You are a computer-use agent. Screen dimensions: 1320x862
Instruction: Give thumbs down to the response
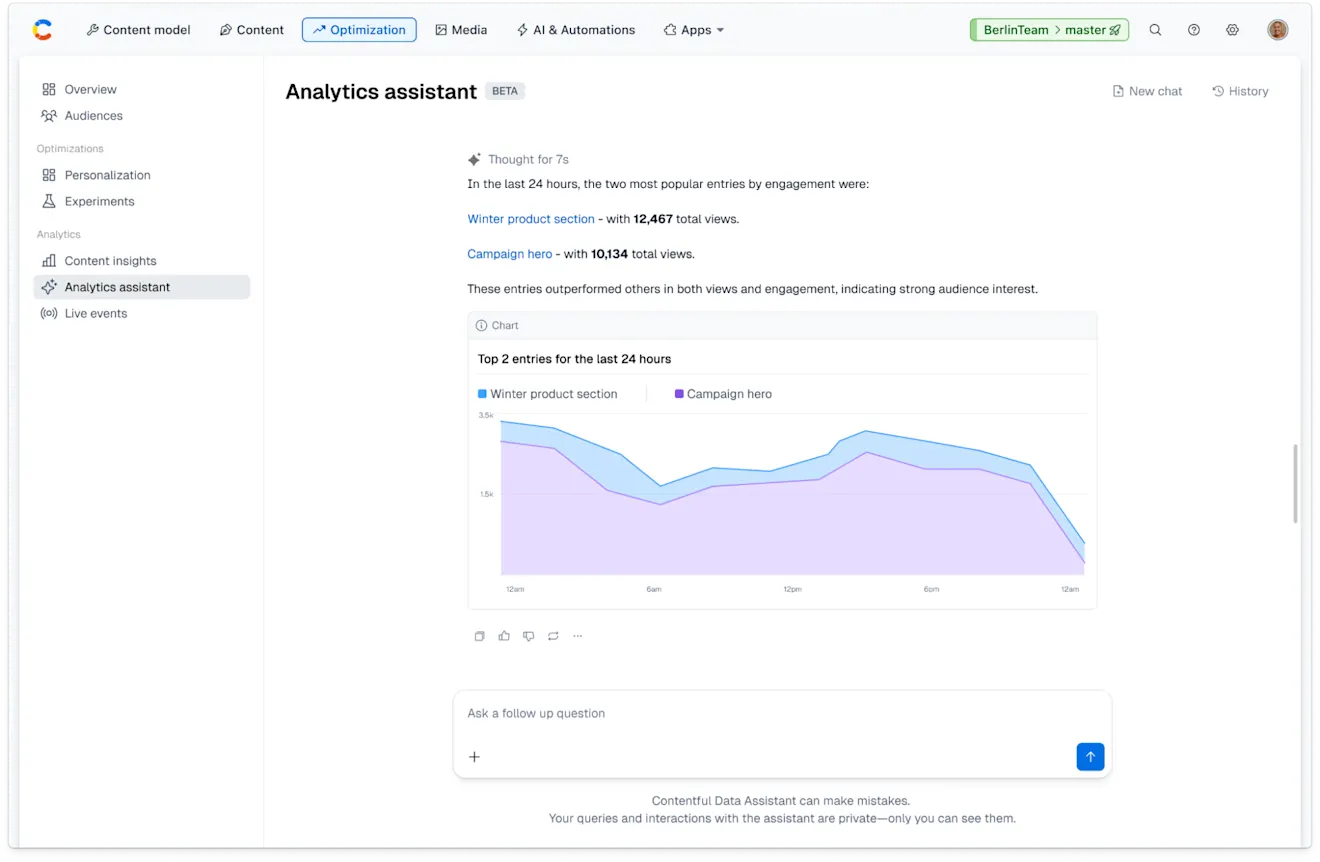pyautogui.click(x=528, y=636)
